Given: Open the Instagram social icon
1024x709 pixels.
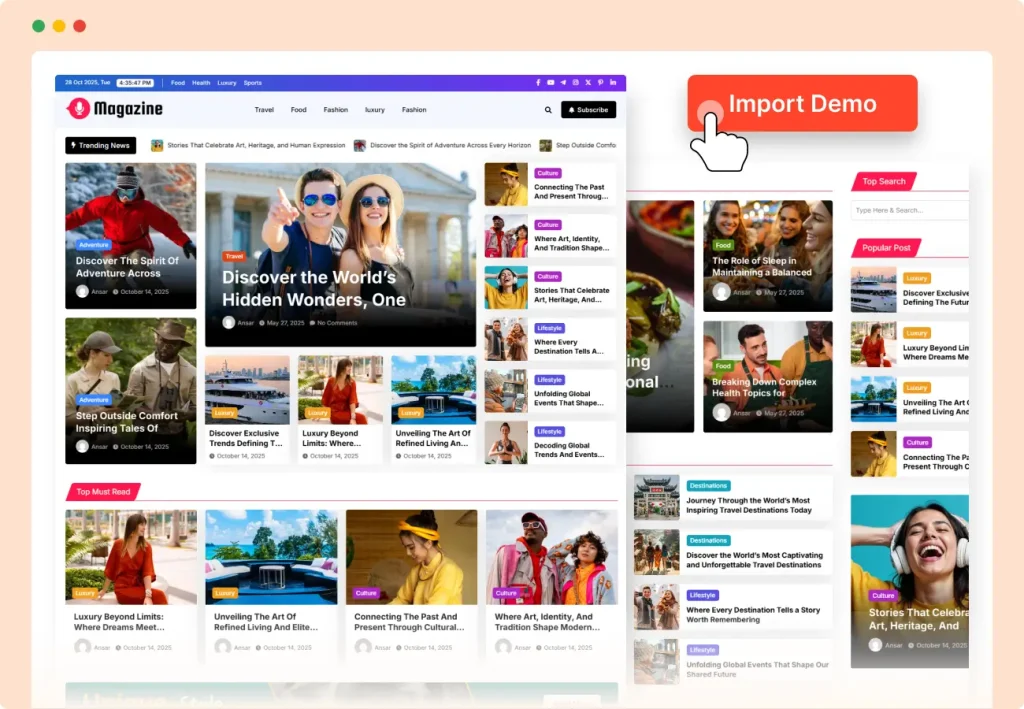Looking at the screenshot, I should coord(575,83).
